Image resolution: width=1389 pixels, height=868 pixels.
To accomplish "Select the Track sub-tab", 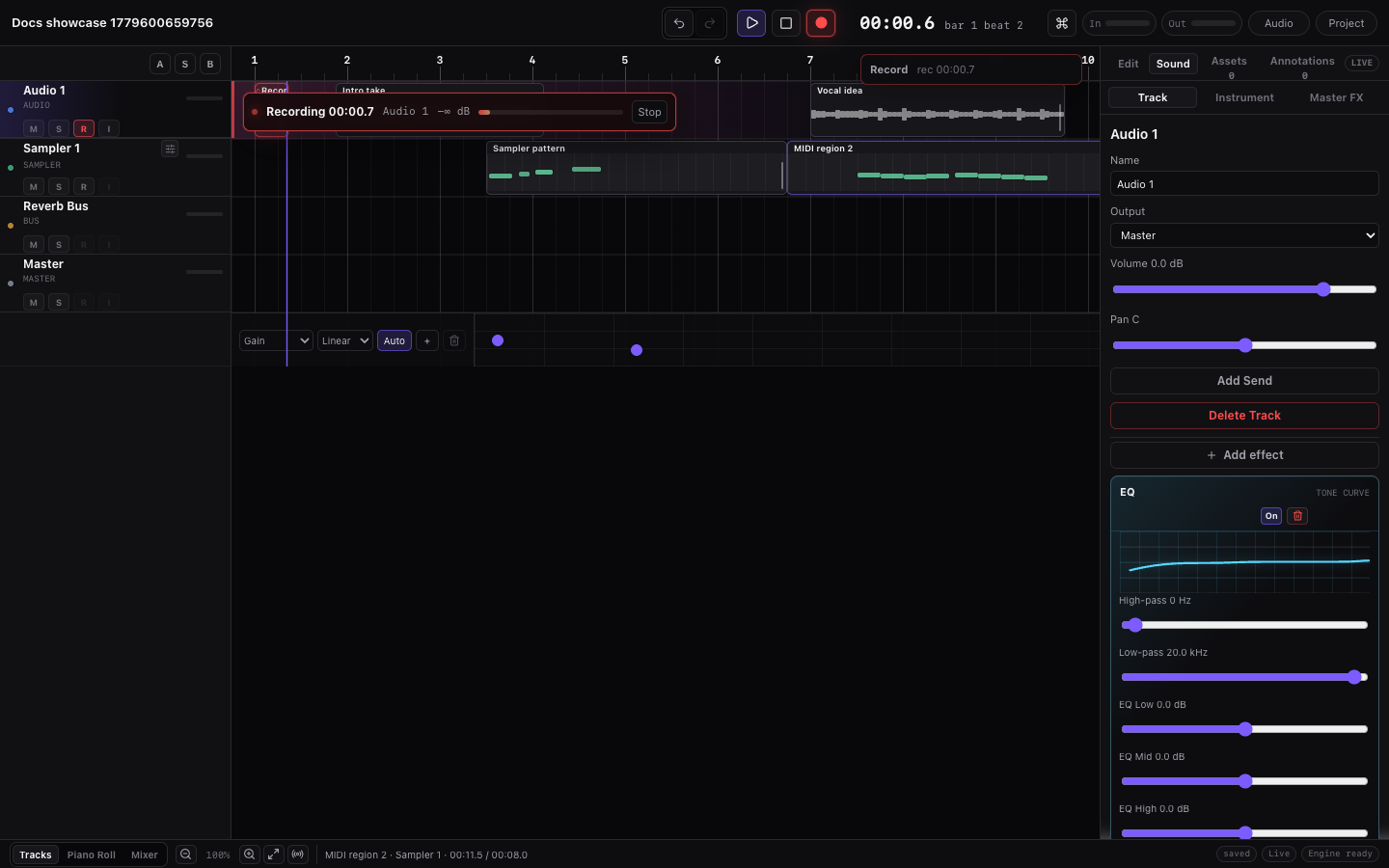I will [1153, 97].
